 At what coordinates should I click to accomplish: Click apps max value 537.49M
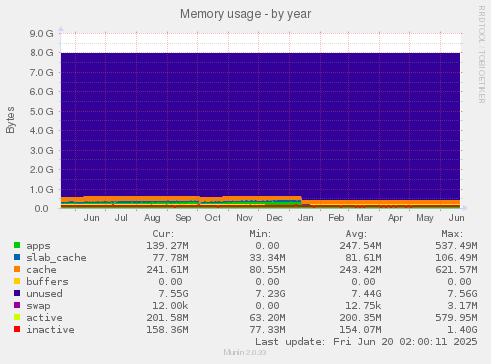pos(456,246)
